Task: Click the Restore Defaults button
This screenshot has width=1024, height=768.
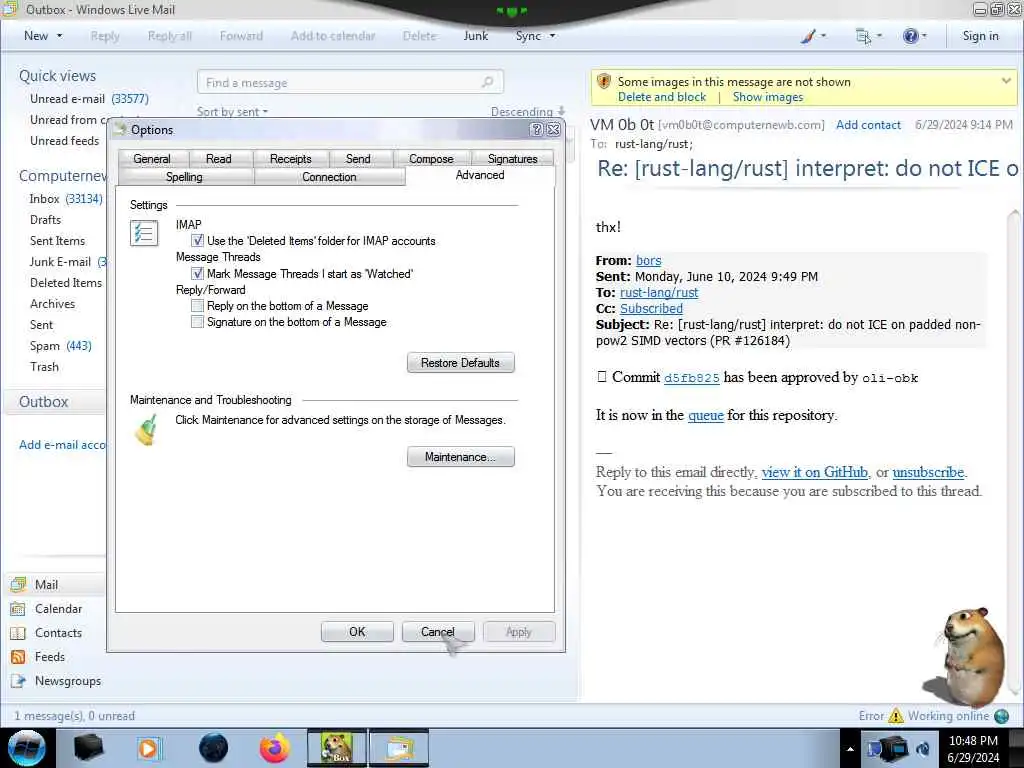Action: (460, 362)
